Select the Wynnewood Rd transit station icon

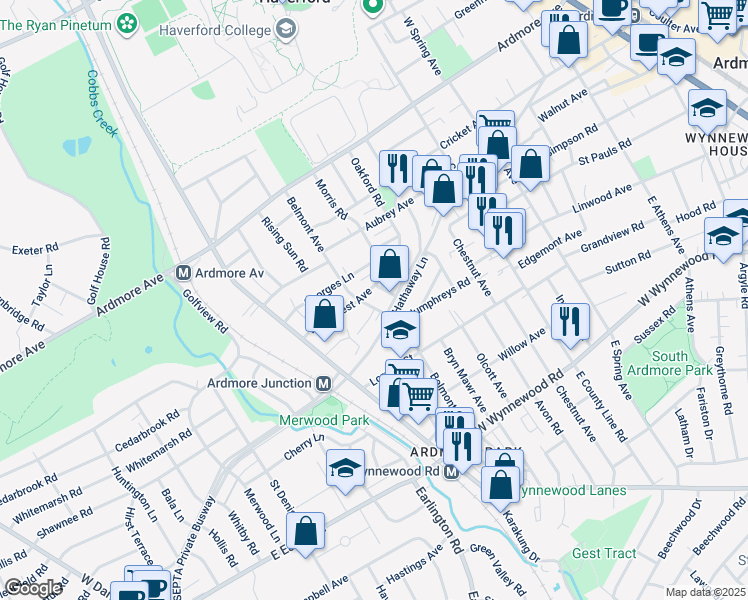click(x=451, y=471)
